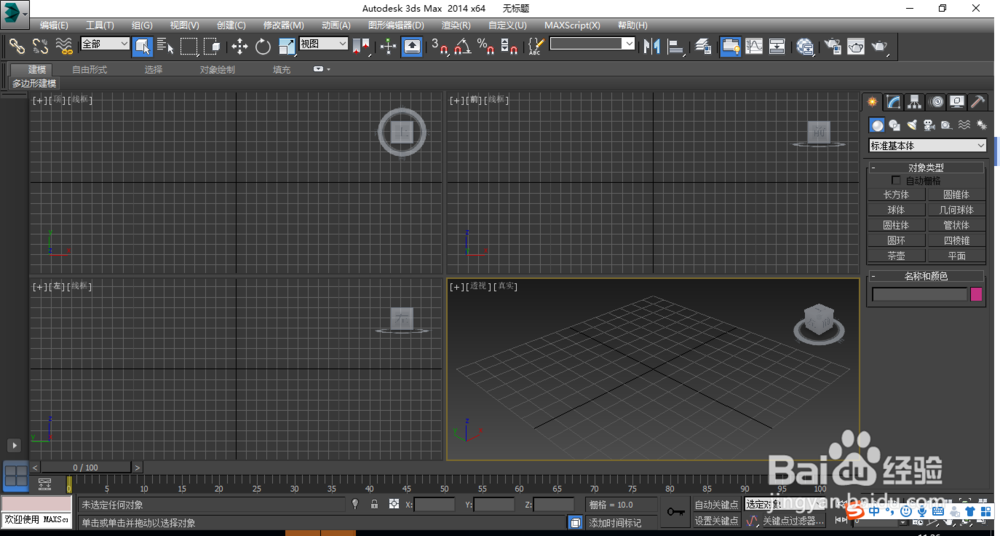Collapse the 对象类型 rollout
The width and height of the screenshot is (1000, 536).
926,168
